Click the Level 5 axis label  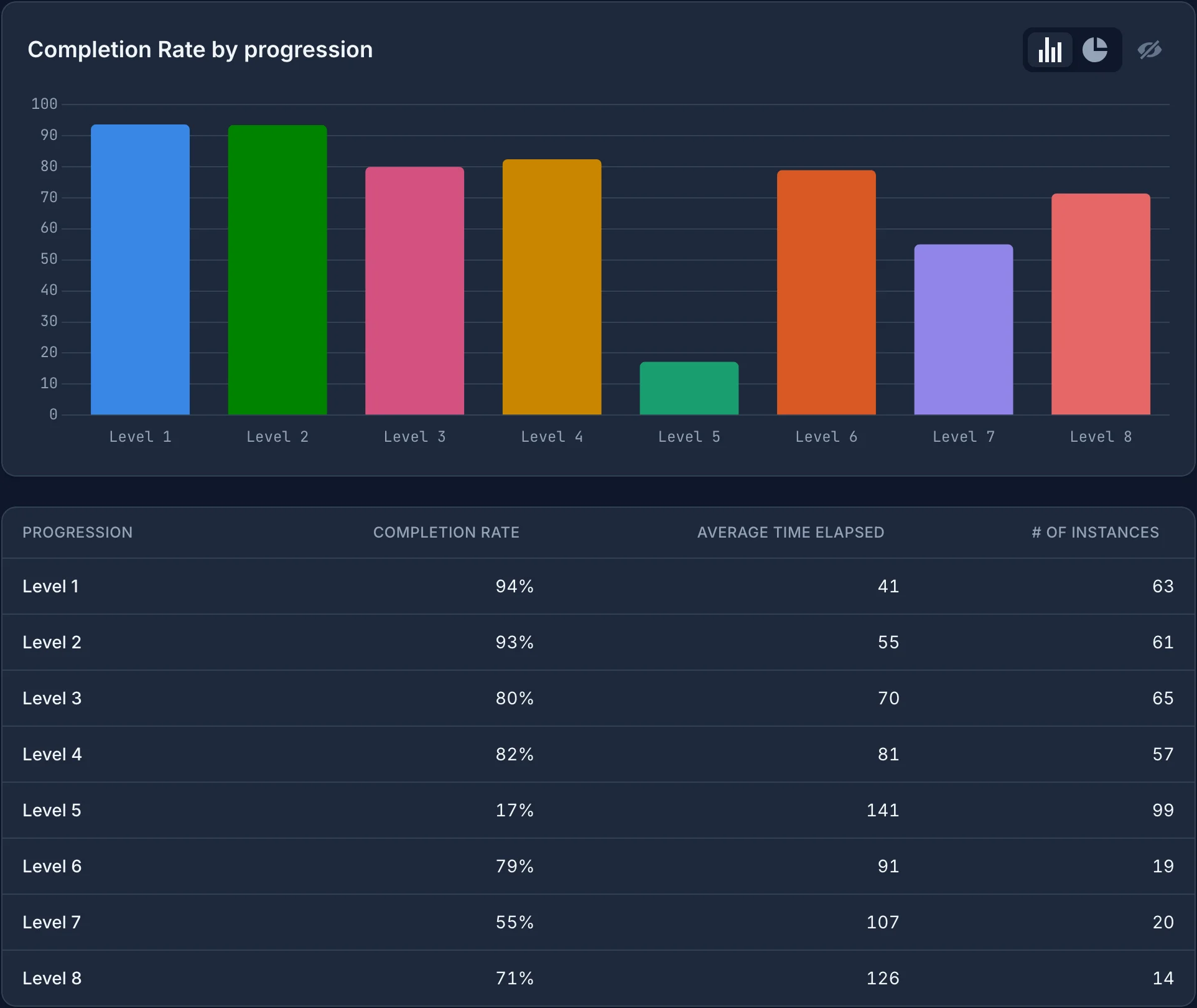point(689,437)
